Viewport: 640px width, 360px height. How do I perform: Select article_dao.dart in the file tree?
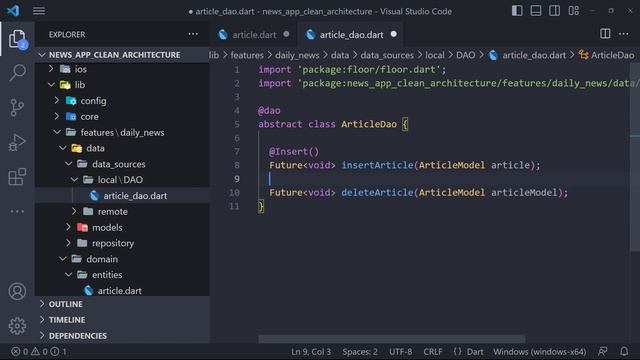(122, 196)
